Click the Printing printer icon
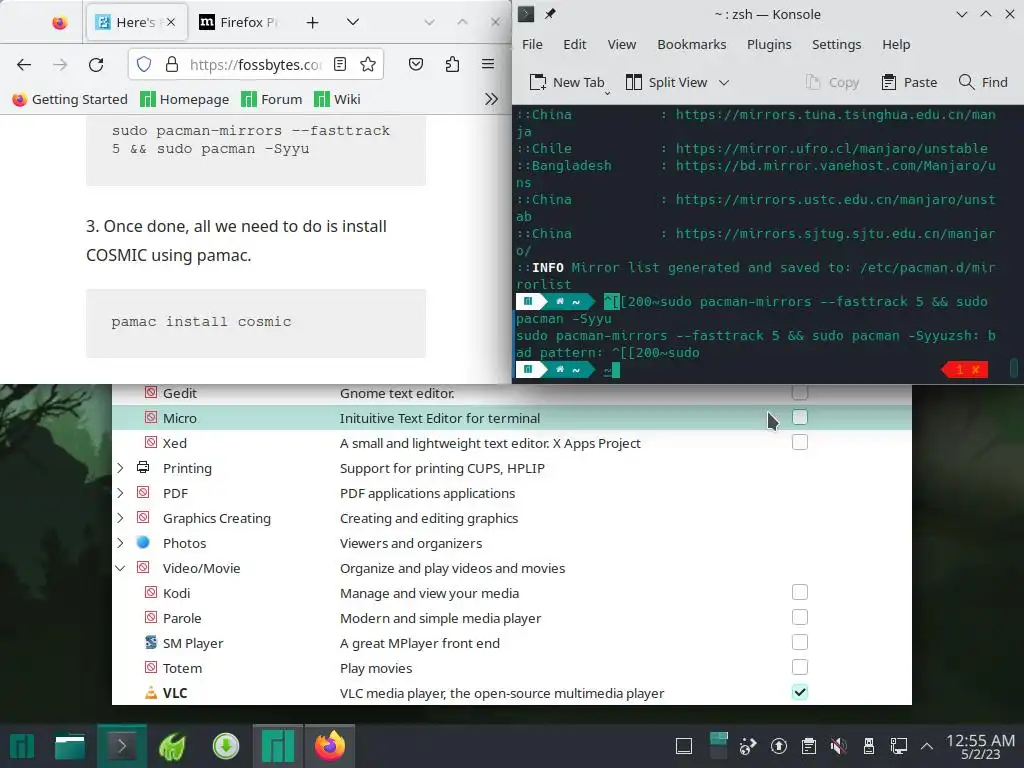 pos(143,468)
